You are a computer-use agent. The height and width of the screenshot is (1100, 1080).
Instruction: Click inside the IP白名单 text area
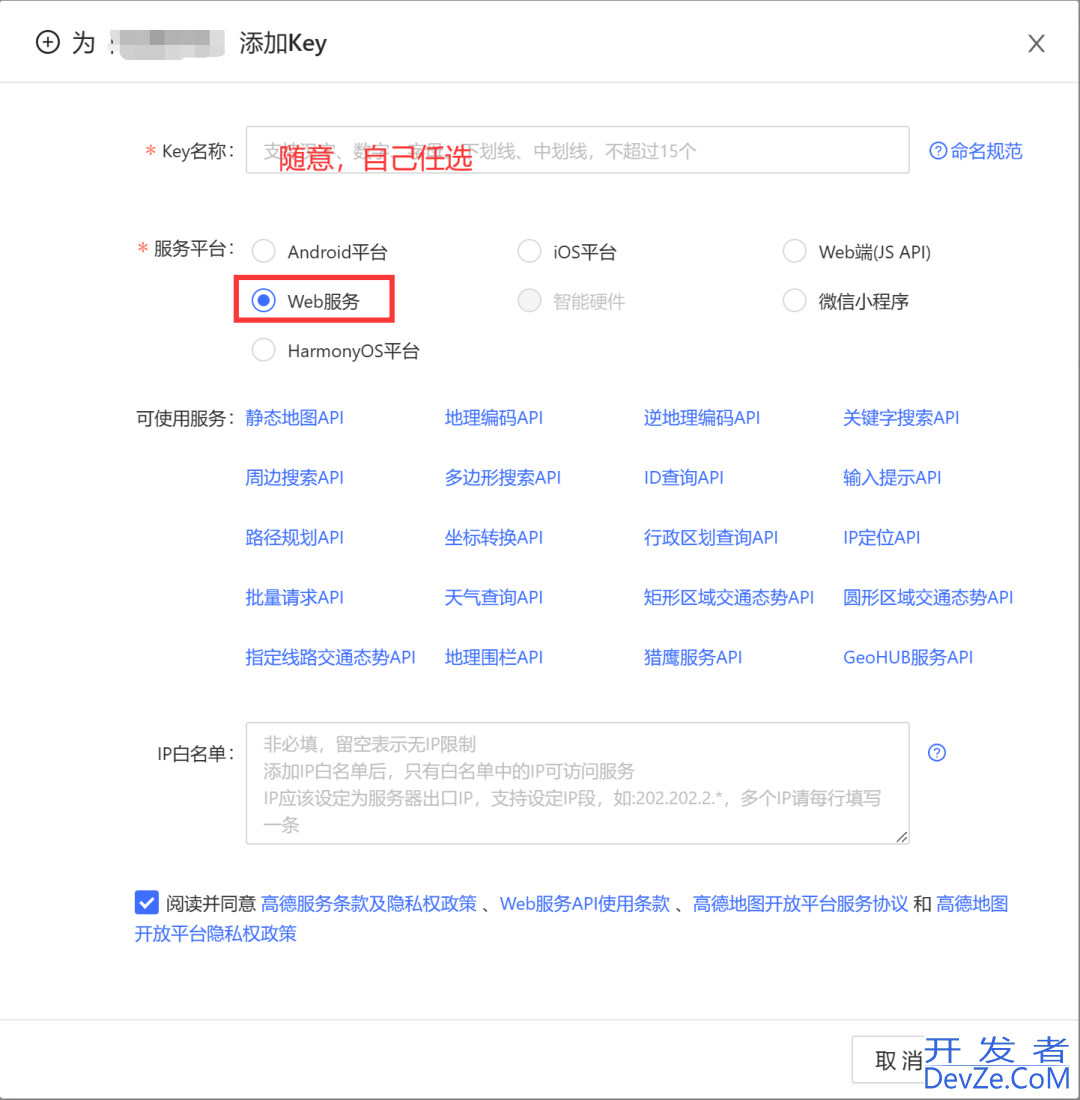578,783
